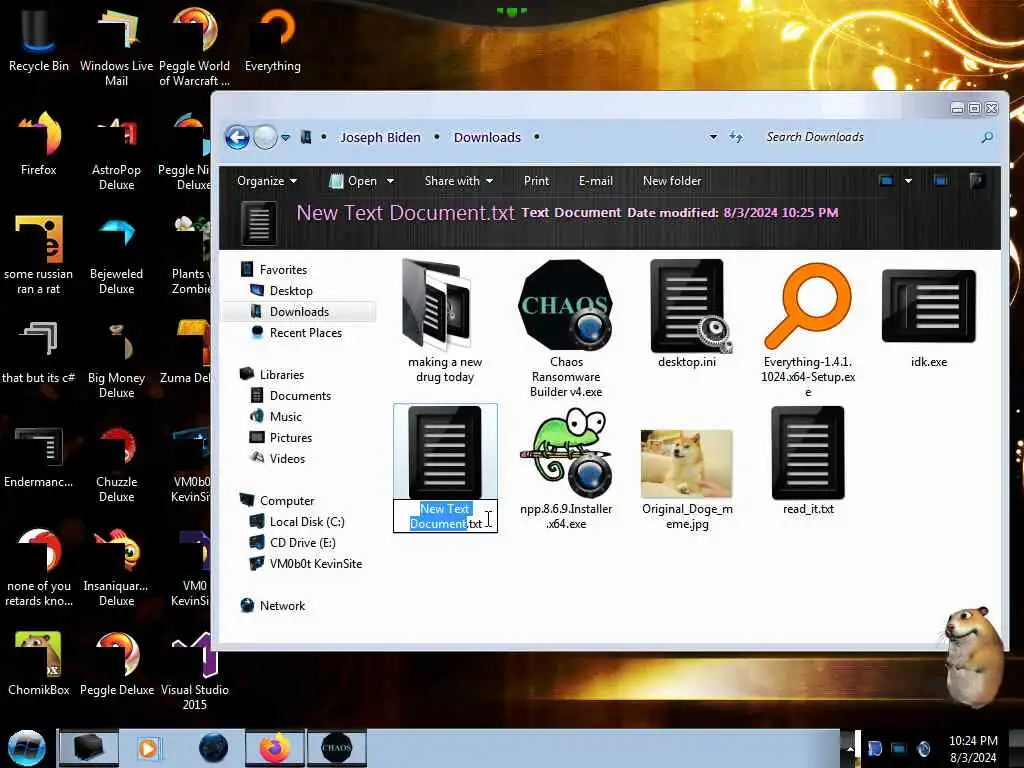Select the Everything-1.4.1 setup file

808,328
